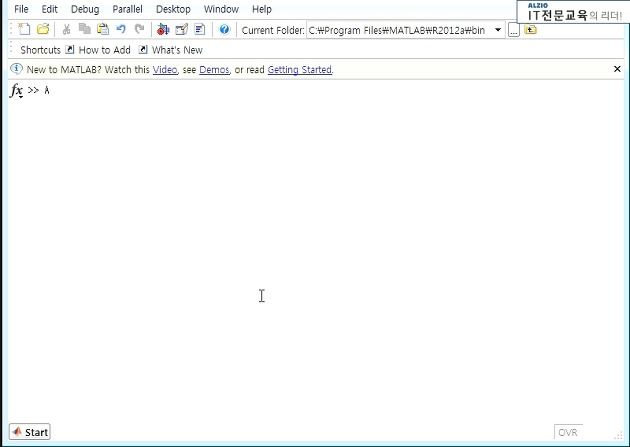Open the Help menu
This screenshot has width=630, height=447.
[262, 9]
